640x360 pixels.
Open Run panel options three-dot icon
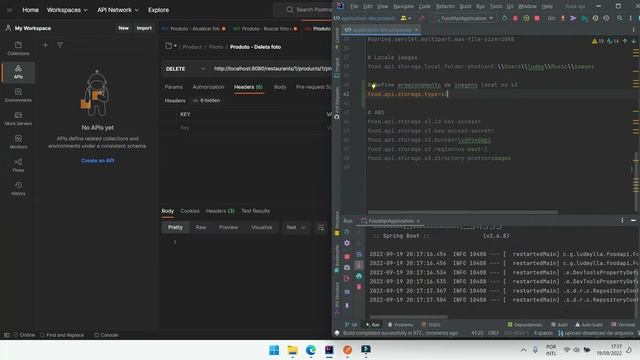point(622,220)
